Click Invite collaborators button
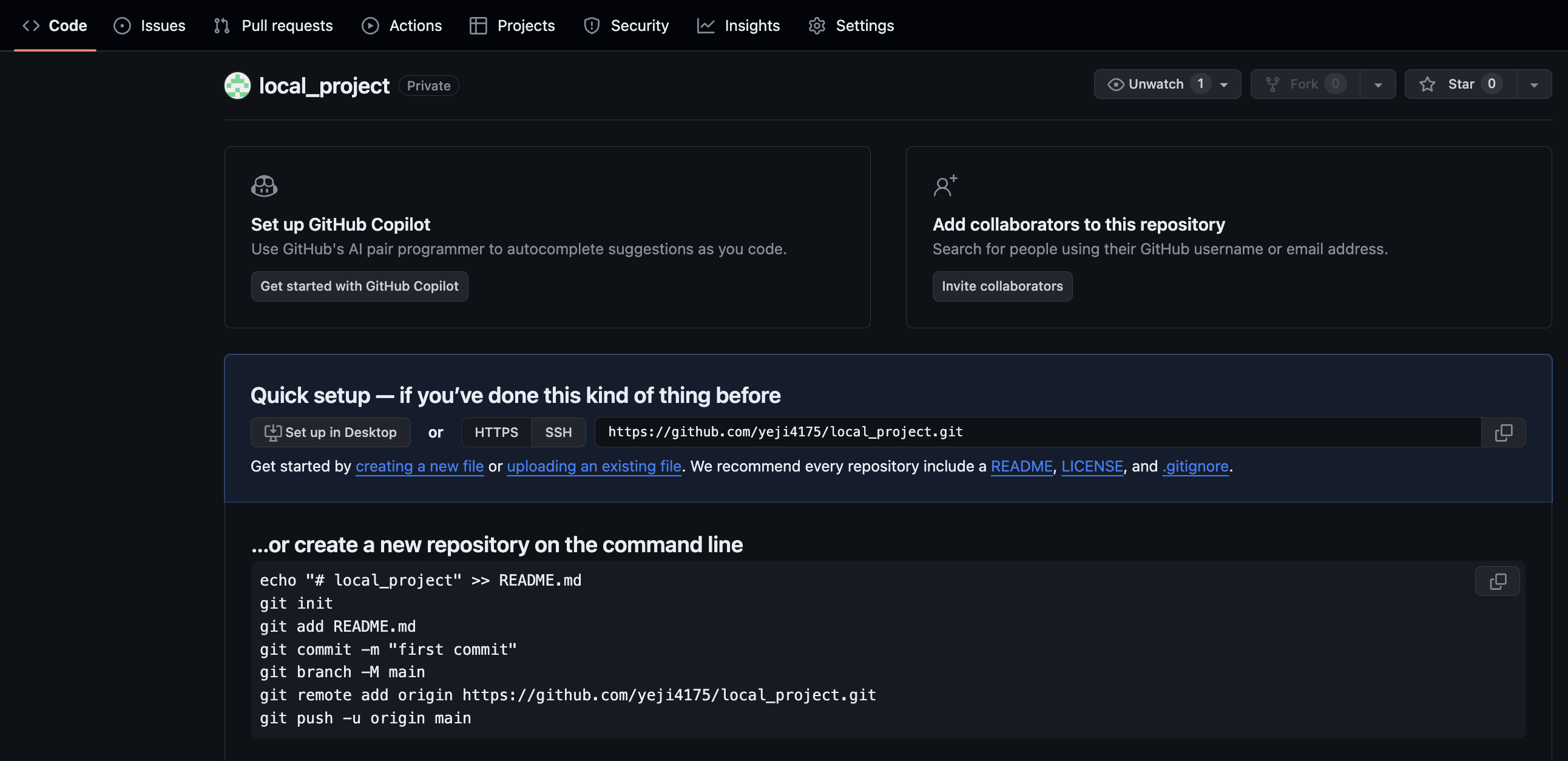 1002,286
